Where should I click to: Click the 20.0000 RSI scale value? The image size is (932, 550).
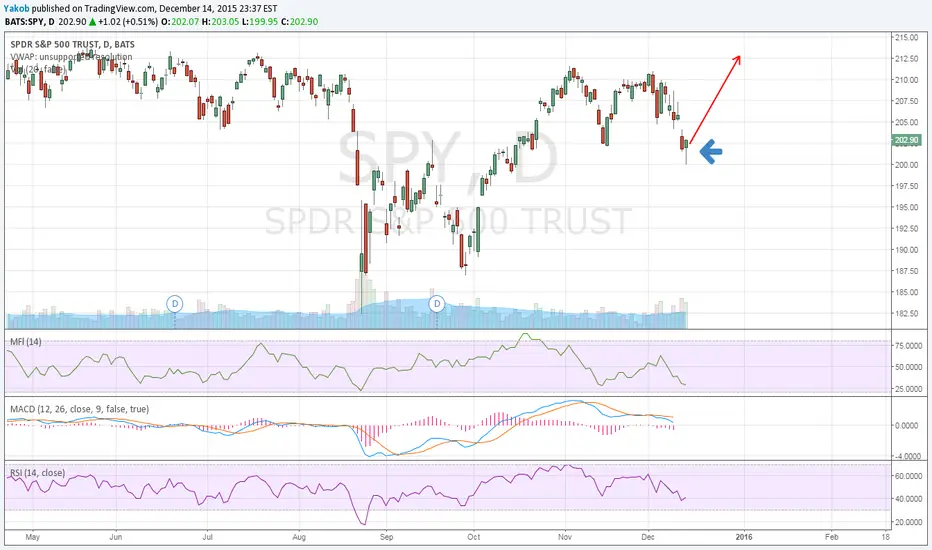pyautogui.click(x=908, y=522)
